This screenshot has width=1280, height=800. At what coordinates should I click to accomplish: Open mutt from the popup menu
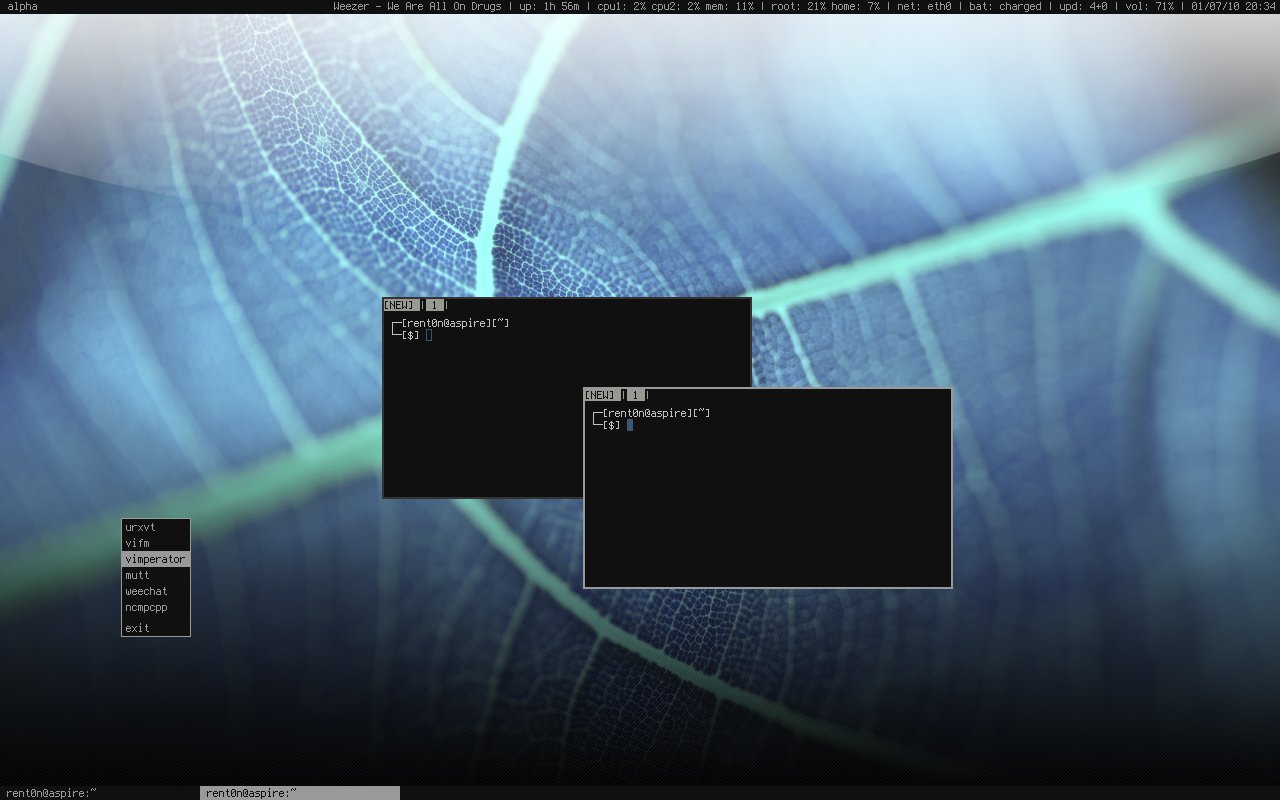[156, 575]
